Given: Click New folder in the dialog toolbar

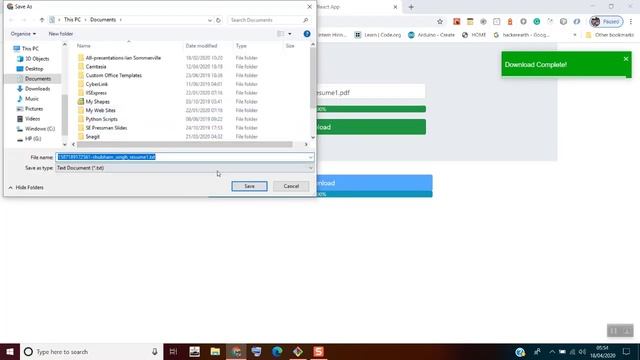Looking at the screenshot, I should [x=61, y=34].
